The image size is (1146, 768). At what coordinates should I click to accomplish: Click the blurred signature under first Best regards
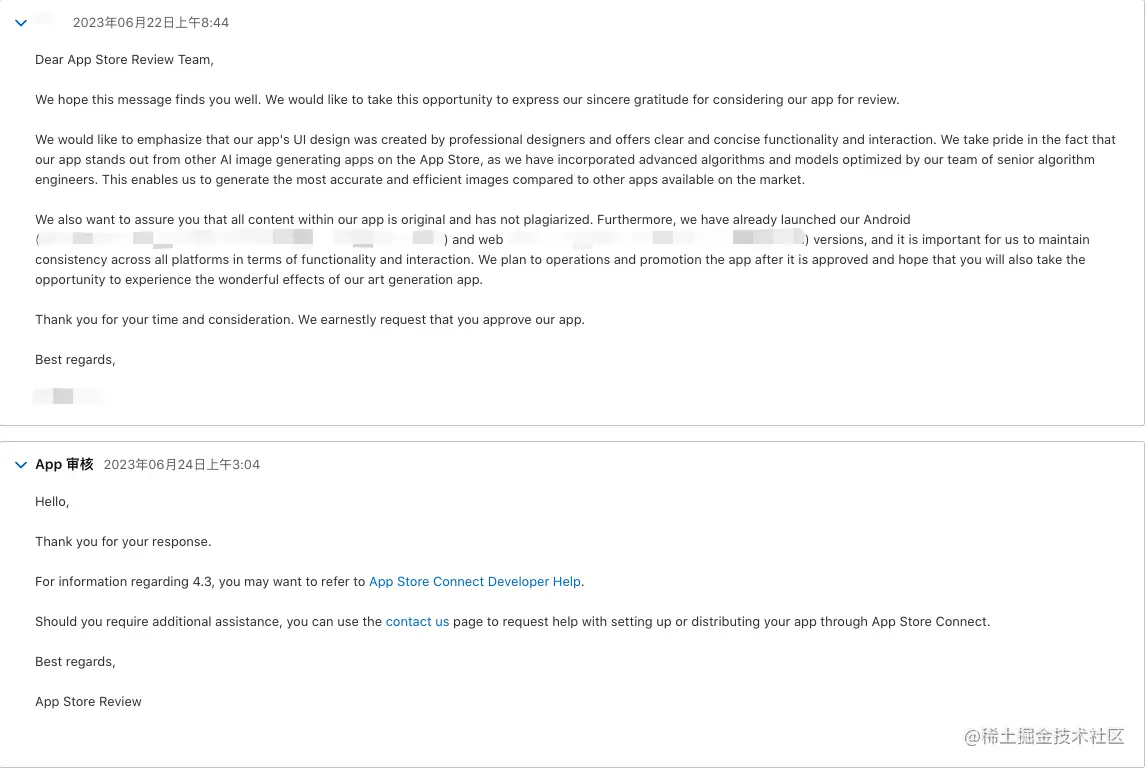point(69,397)
